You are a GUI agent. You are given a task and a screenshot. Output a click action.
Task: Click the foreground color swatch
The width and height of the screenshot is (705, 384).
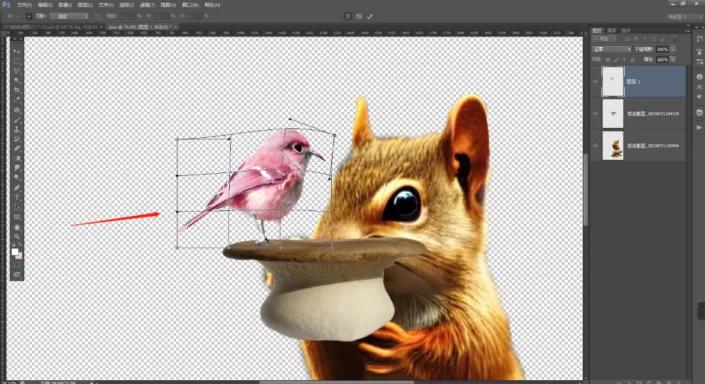click(x=15, y=252)
